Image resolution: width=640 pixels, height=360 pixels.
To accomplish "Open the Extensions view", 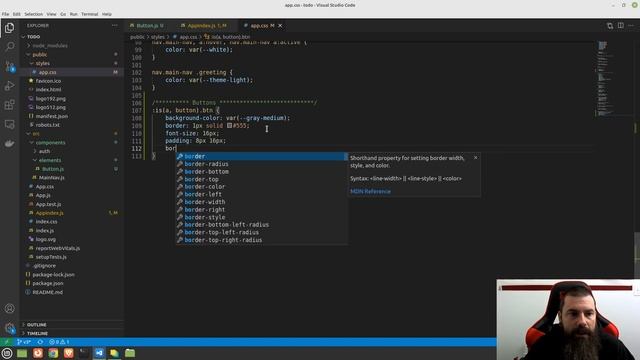I will click(9, 105).
